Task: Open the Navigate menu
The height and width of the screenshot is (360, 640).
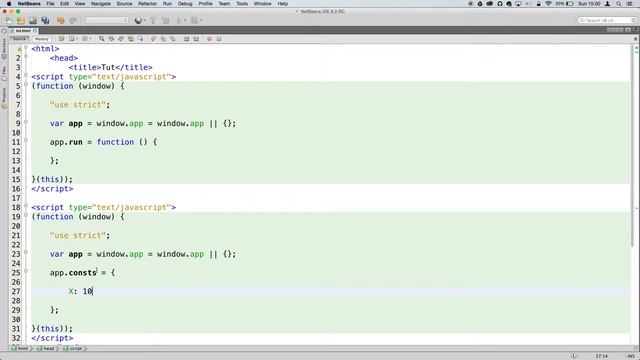Action: pyautogui.click(x=100, y=4)
